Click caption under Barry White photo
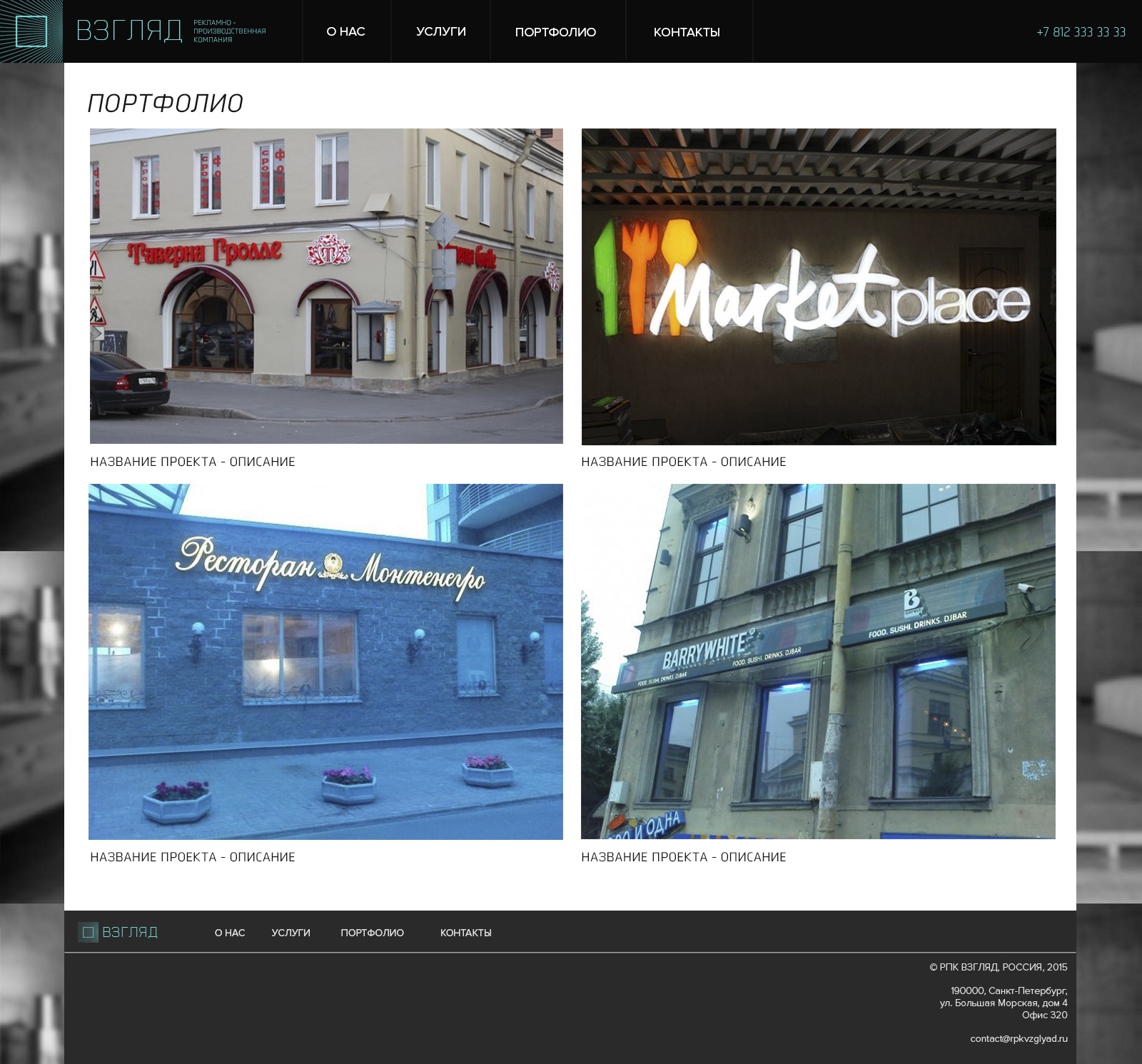Image resolution: width=1142 pixels, height=1064 pixels. pos(684,857)
